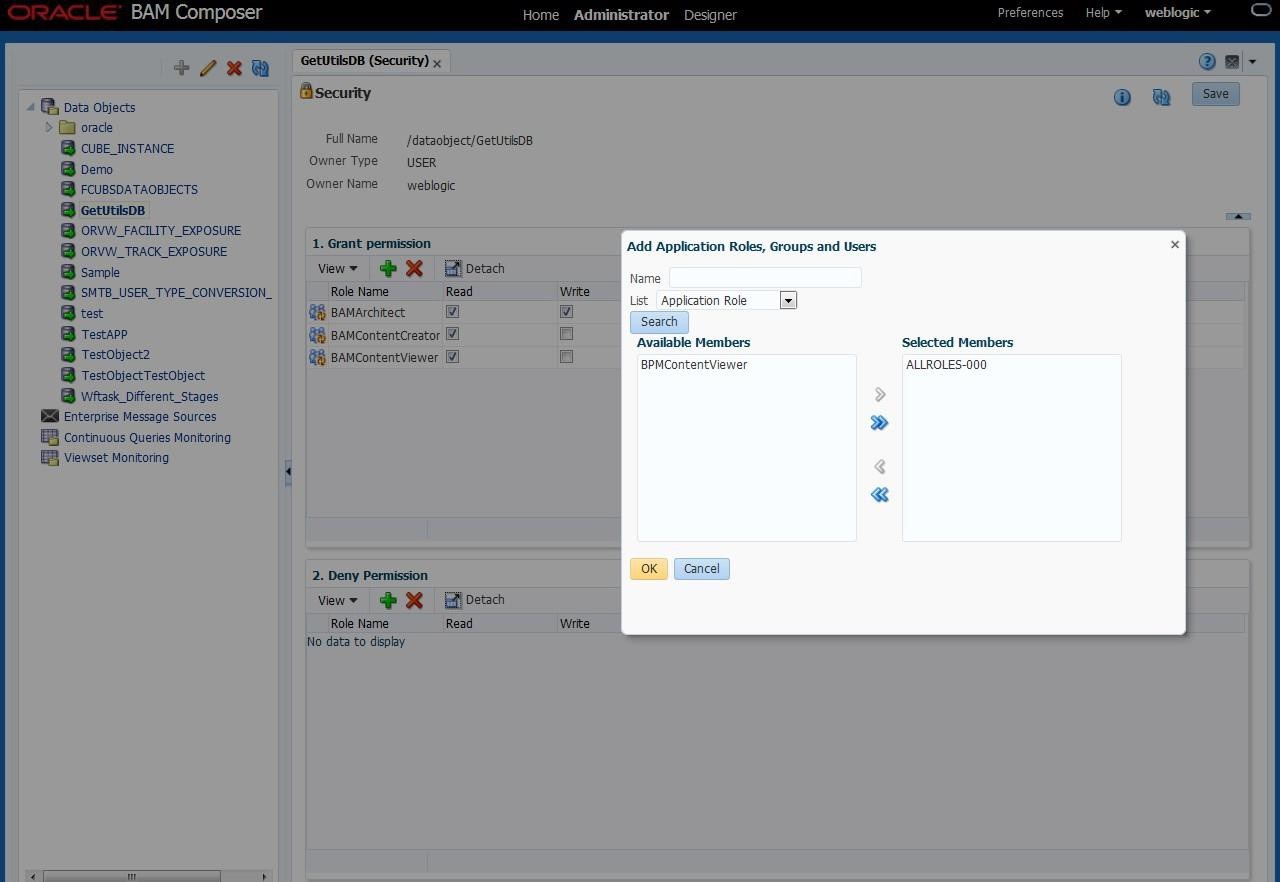Click the blue info icon

pos(1122,97)
